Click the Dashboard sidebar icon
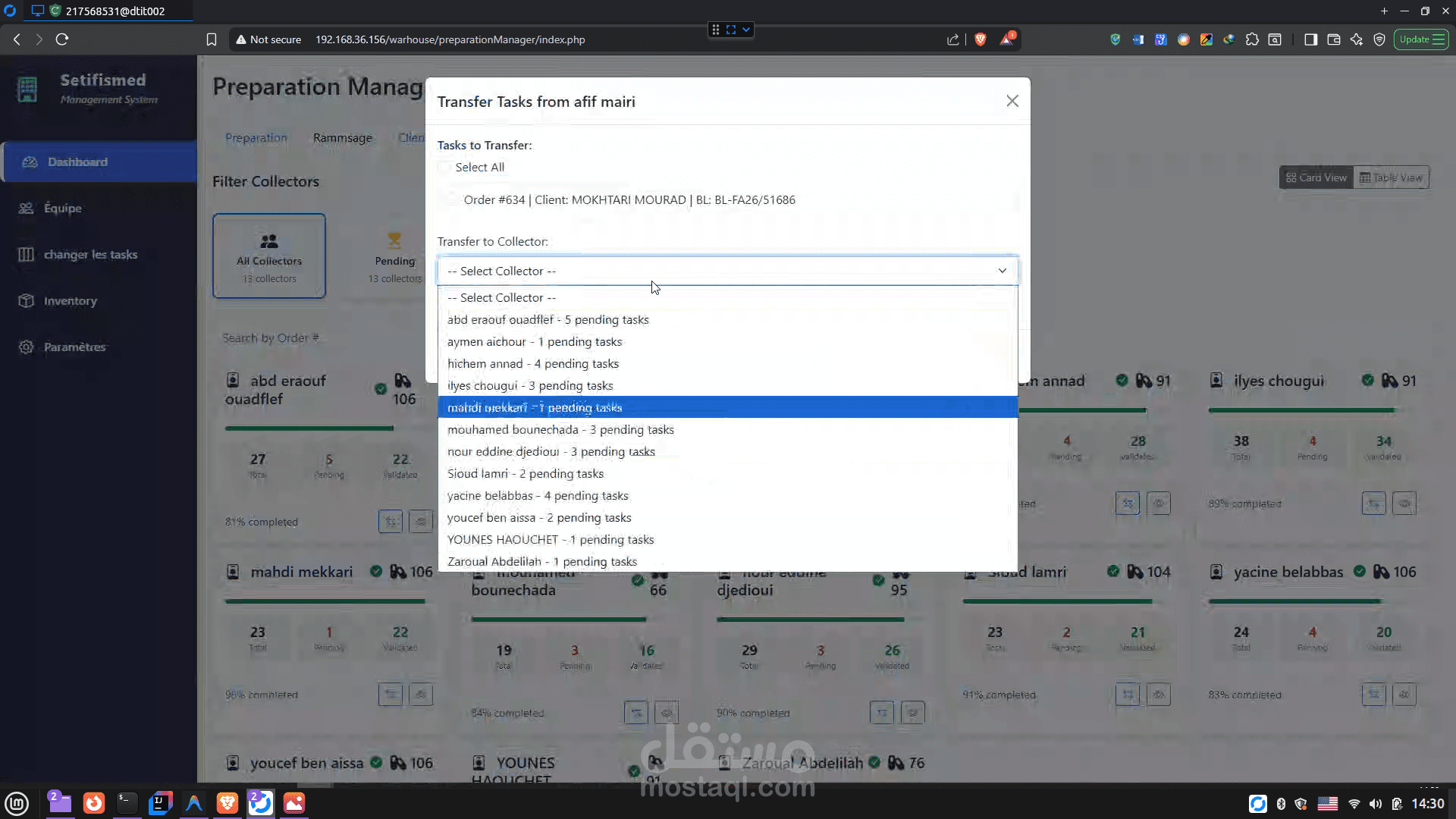The height and width of the screenshot is (819, 1456). (x=30, y=162)
